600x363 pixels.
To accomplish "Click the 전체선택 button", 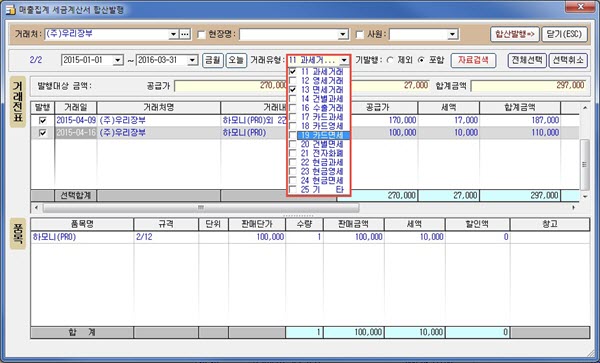I will [527, 60].
